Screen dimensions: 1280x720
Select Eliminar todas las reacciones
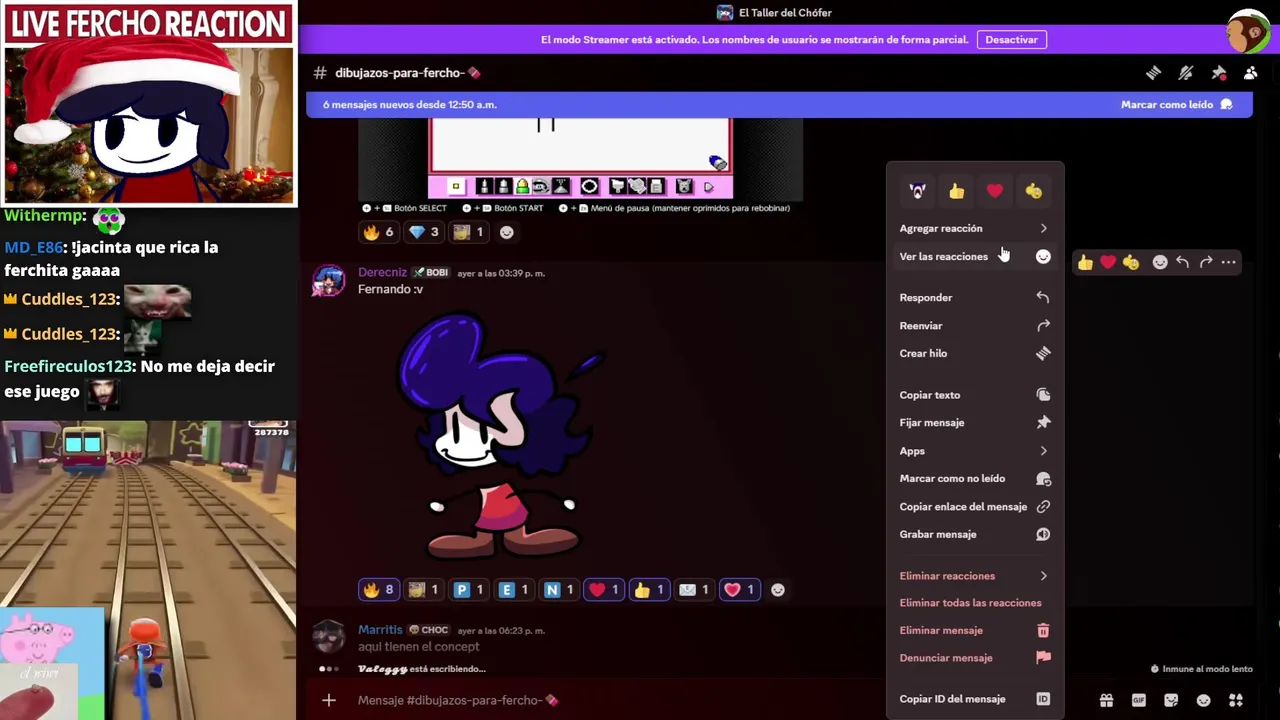(975, 603)
